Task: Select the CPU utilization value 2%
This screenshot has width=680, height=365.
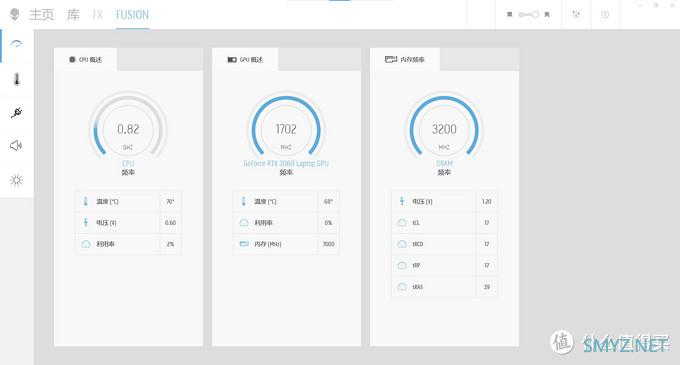Action: [x=170, y=244]
